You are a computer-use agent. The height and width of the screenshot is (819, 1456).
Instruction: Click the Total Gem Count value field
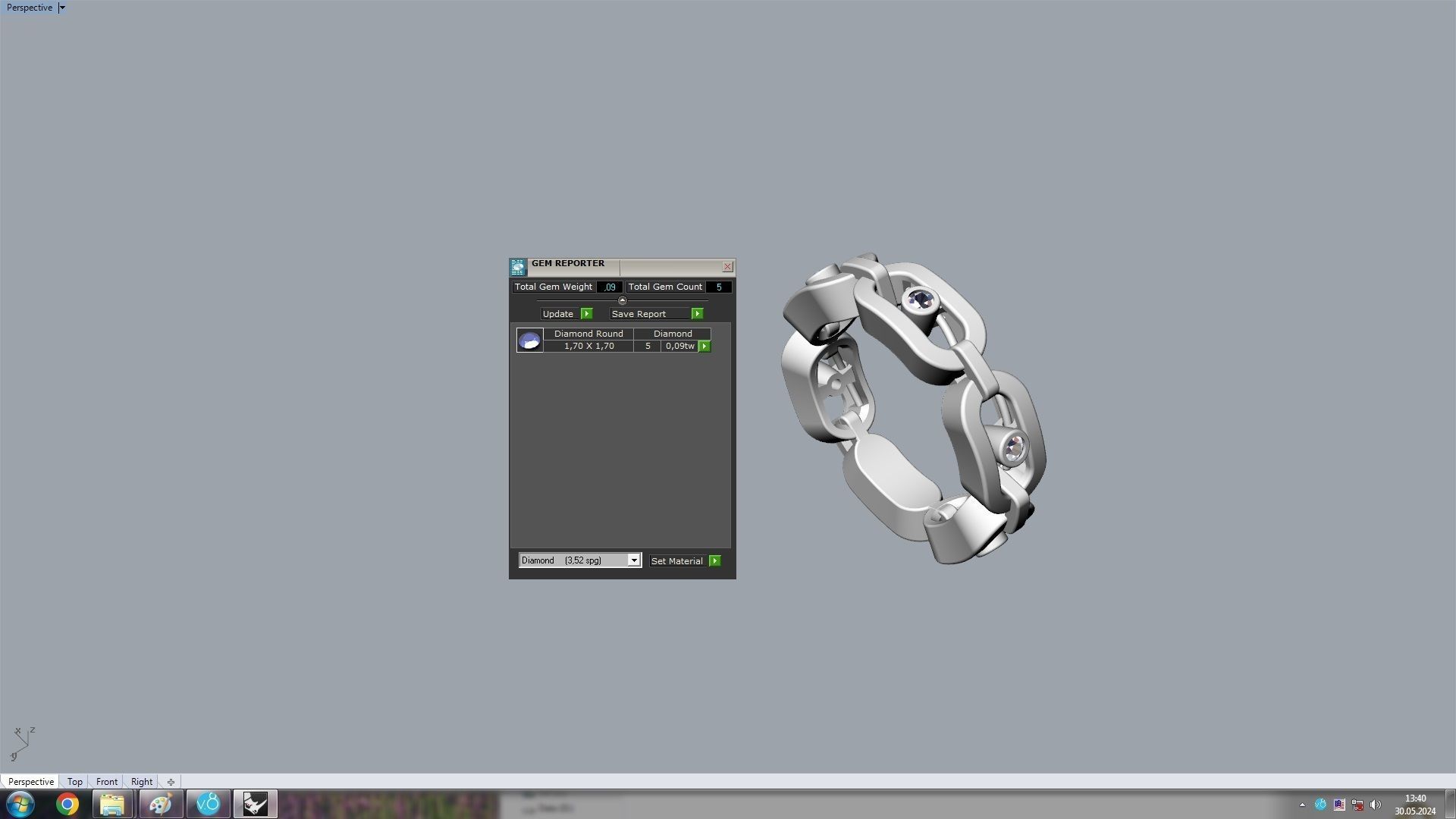[719, 287]
